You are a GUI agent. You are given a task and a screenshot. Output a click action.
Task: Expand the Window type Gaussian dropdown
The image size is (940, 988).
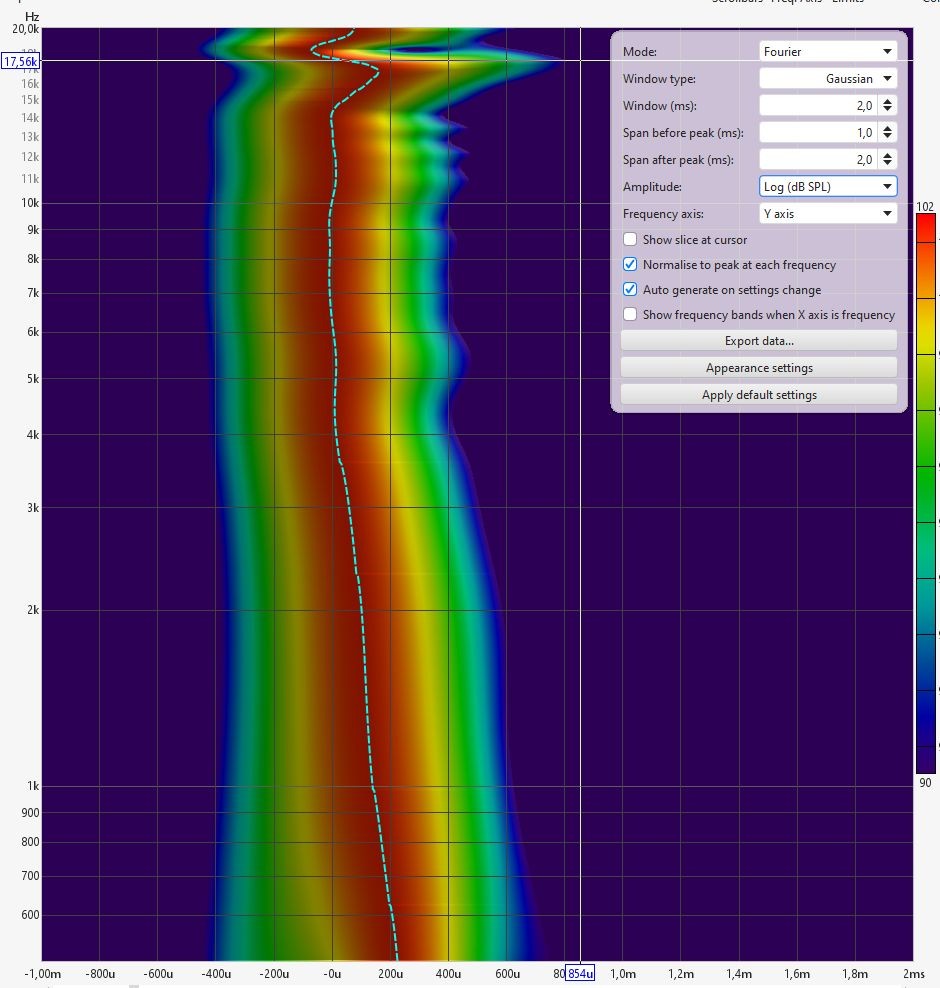pyautogui.click(x=828, y=79)
